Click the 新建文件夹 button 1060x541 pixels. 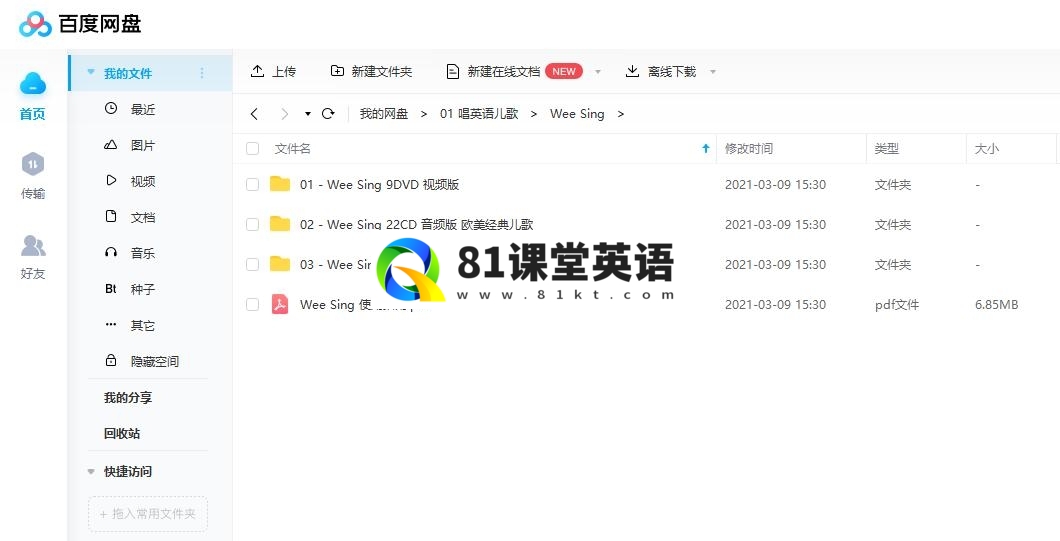pyautogui.click(x=371, y=71)
